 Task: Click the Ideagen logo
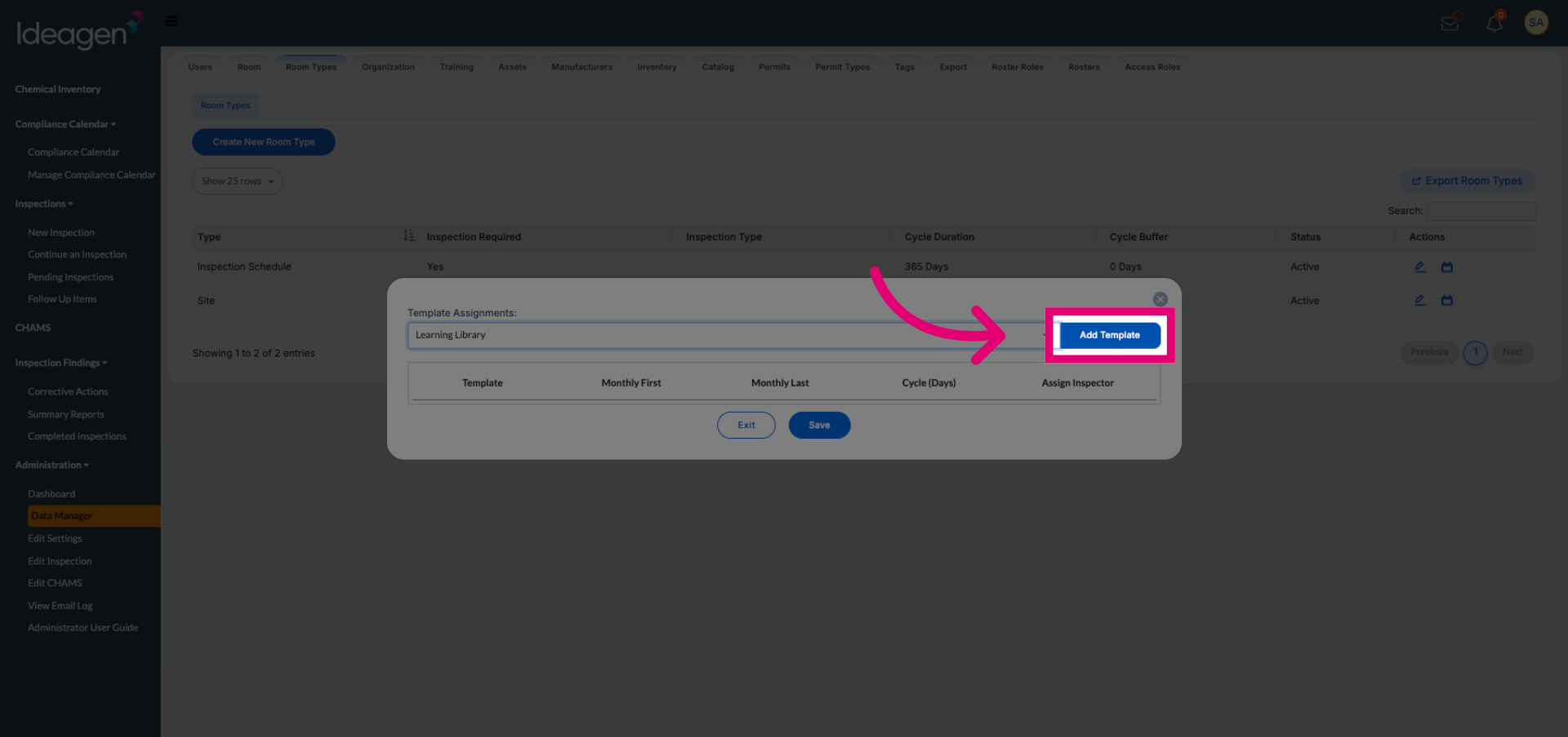[x=79, y=31]
